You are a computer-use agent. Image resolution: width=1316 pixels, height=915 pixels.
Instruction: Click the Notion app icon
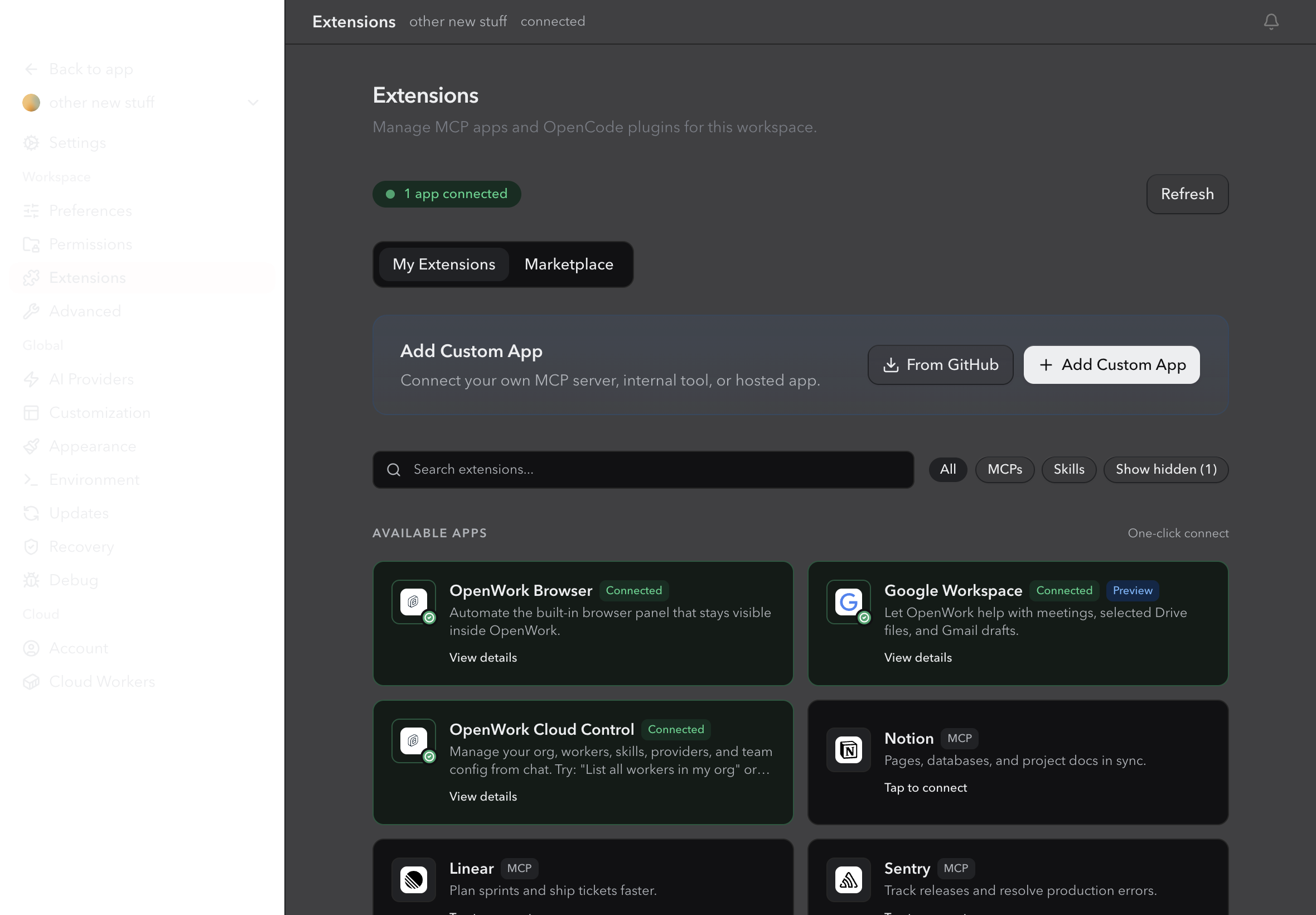[x=849, y=750]
